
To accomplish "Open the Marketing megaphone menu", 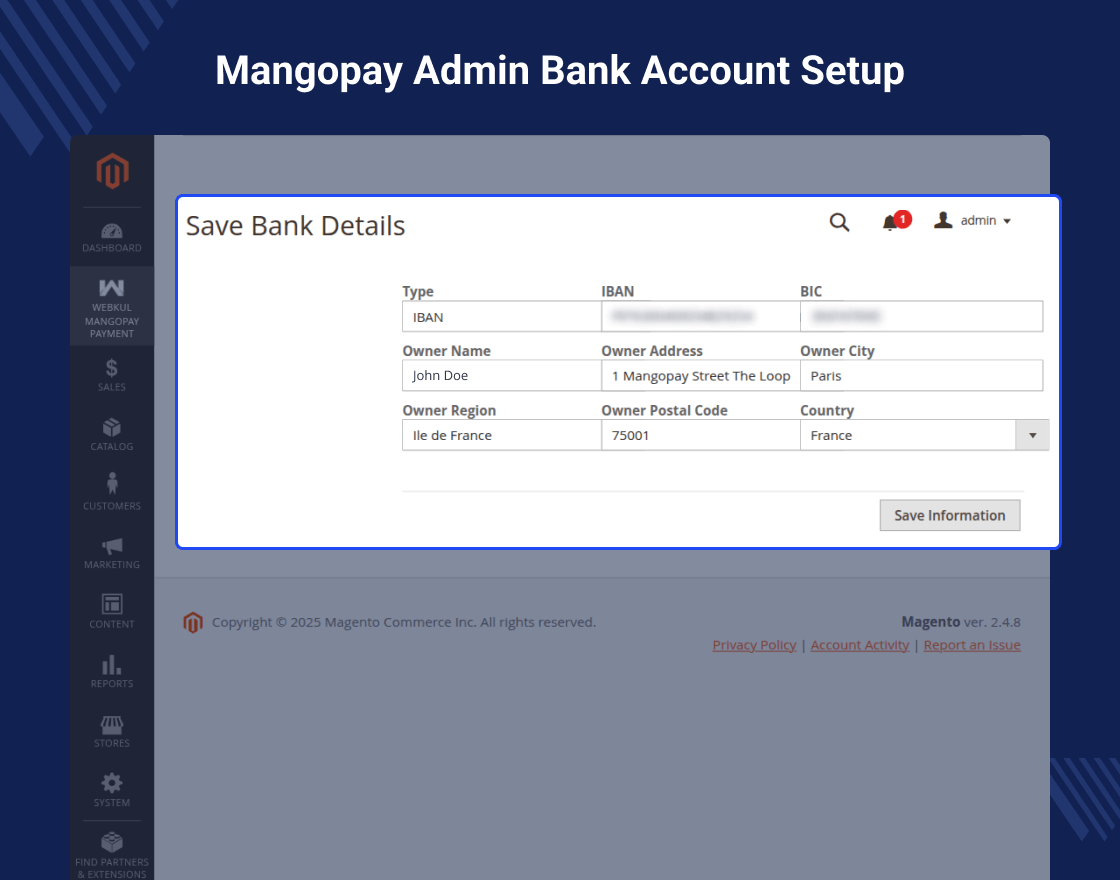I will tap(112, 552).
